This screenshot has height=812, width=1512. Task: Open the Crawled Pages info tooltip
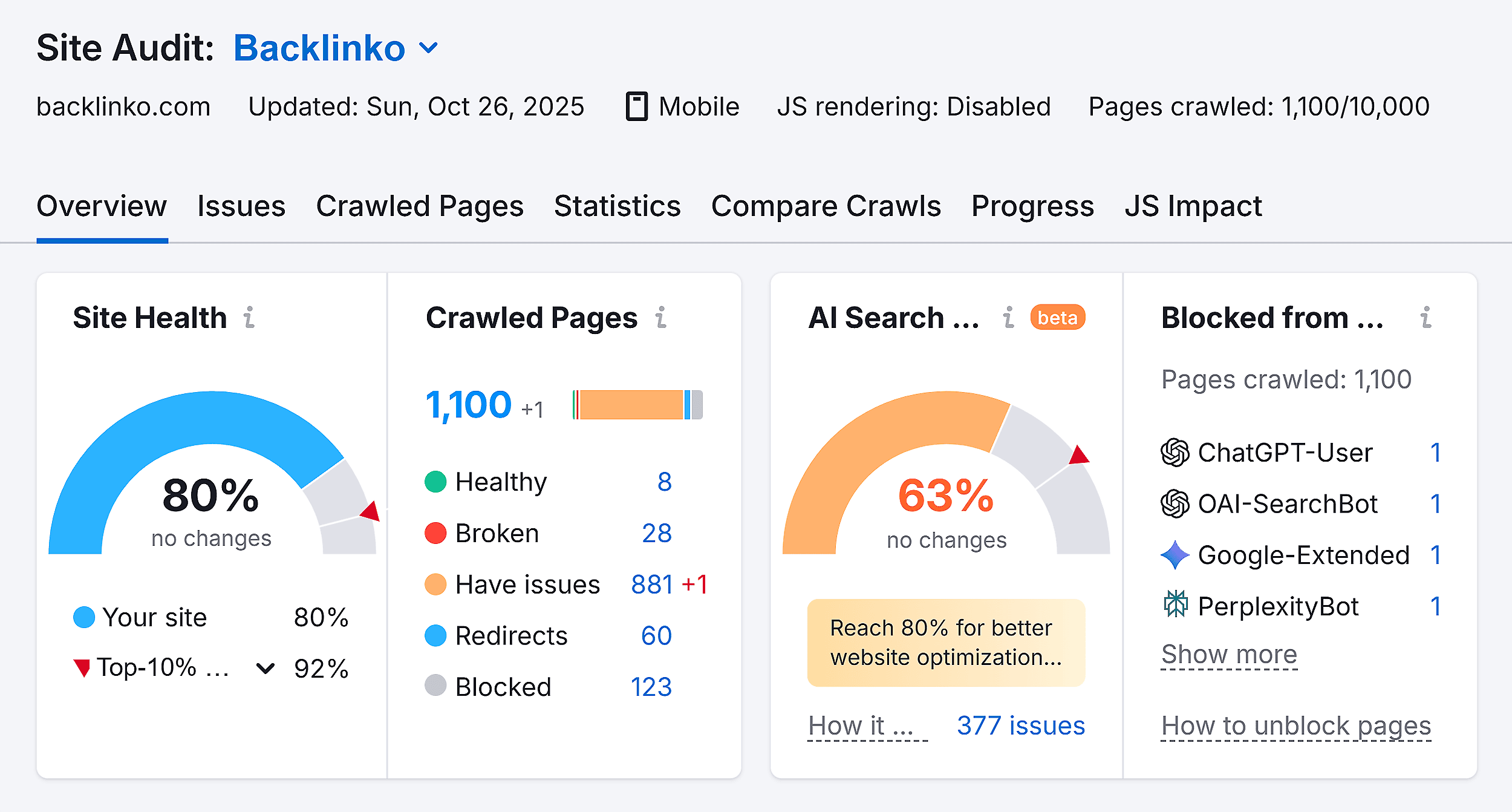click(x=662, y=316)
